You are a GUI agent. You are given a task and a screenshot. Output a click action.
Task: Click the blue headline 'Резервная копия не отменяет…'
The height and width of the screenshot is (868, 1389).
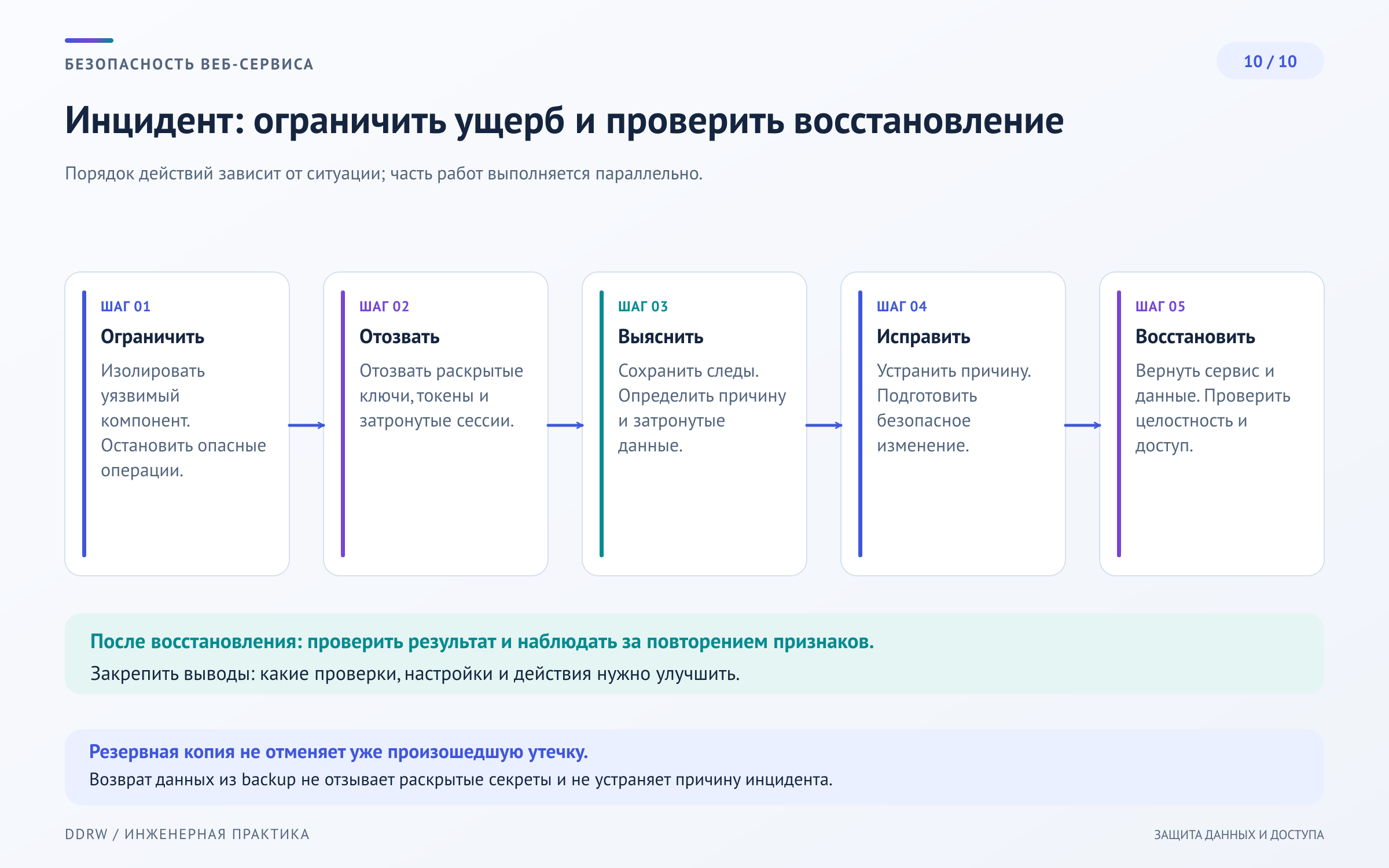tap(339, 752)
